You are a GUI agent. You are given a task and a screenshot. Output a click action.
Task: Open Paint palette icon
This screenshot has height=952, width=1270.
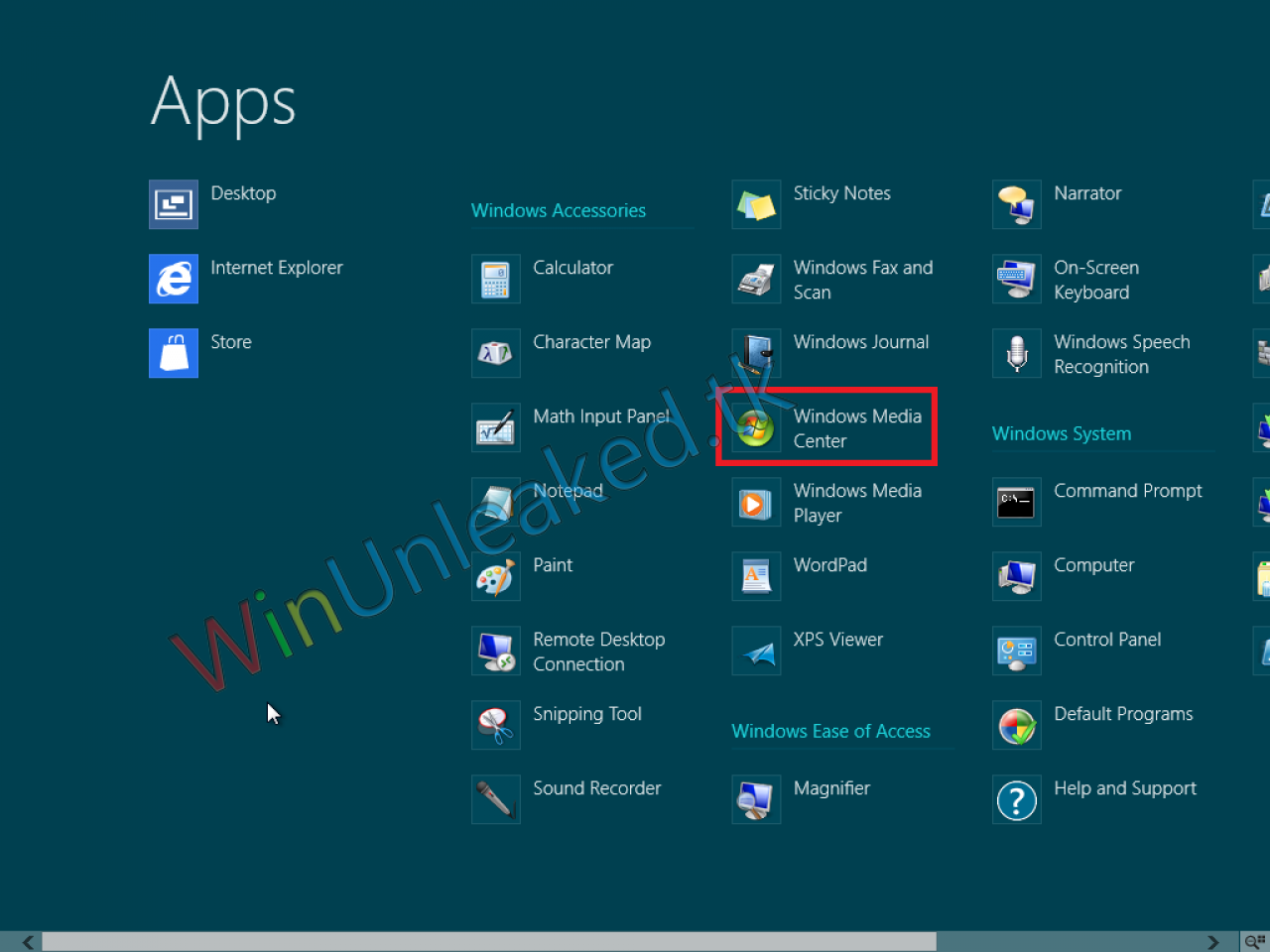496,576
